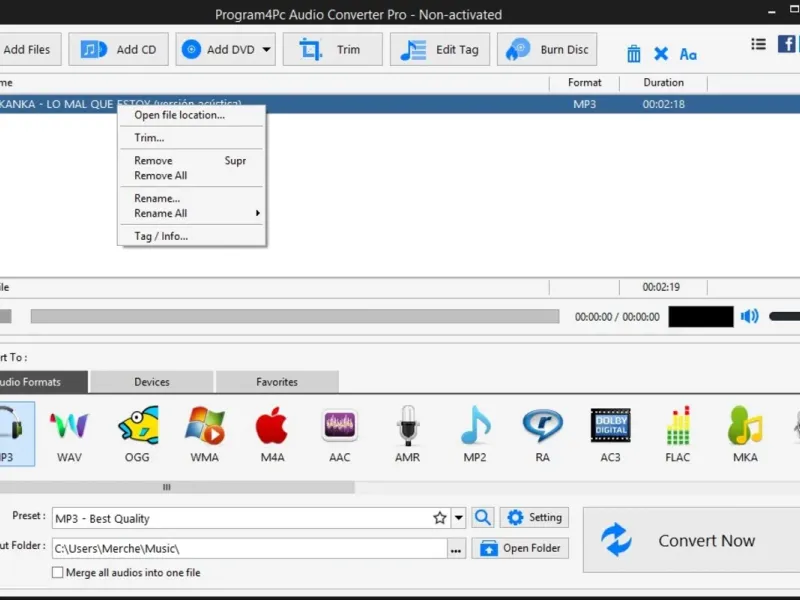Click the Burn Disc button
This screenshot has height=600, width=800.
(x=547, y=49)
